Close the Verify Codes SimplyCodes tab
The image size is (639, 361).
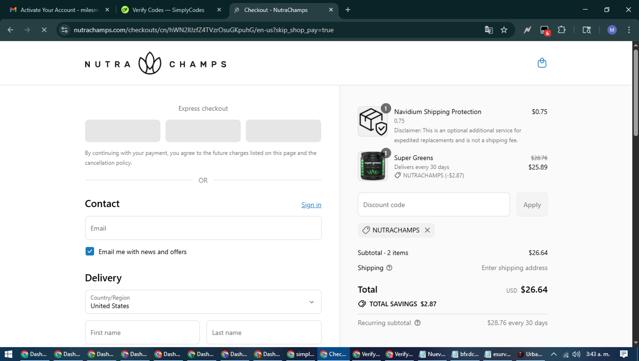point(219,10)
